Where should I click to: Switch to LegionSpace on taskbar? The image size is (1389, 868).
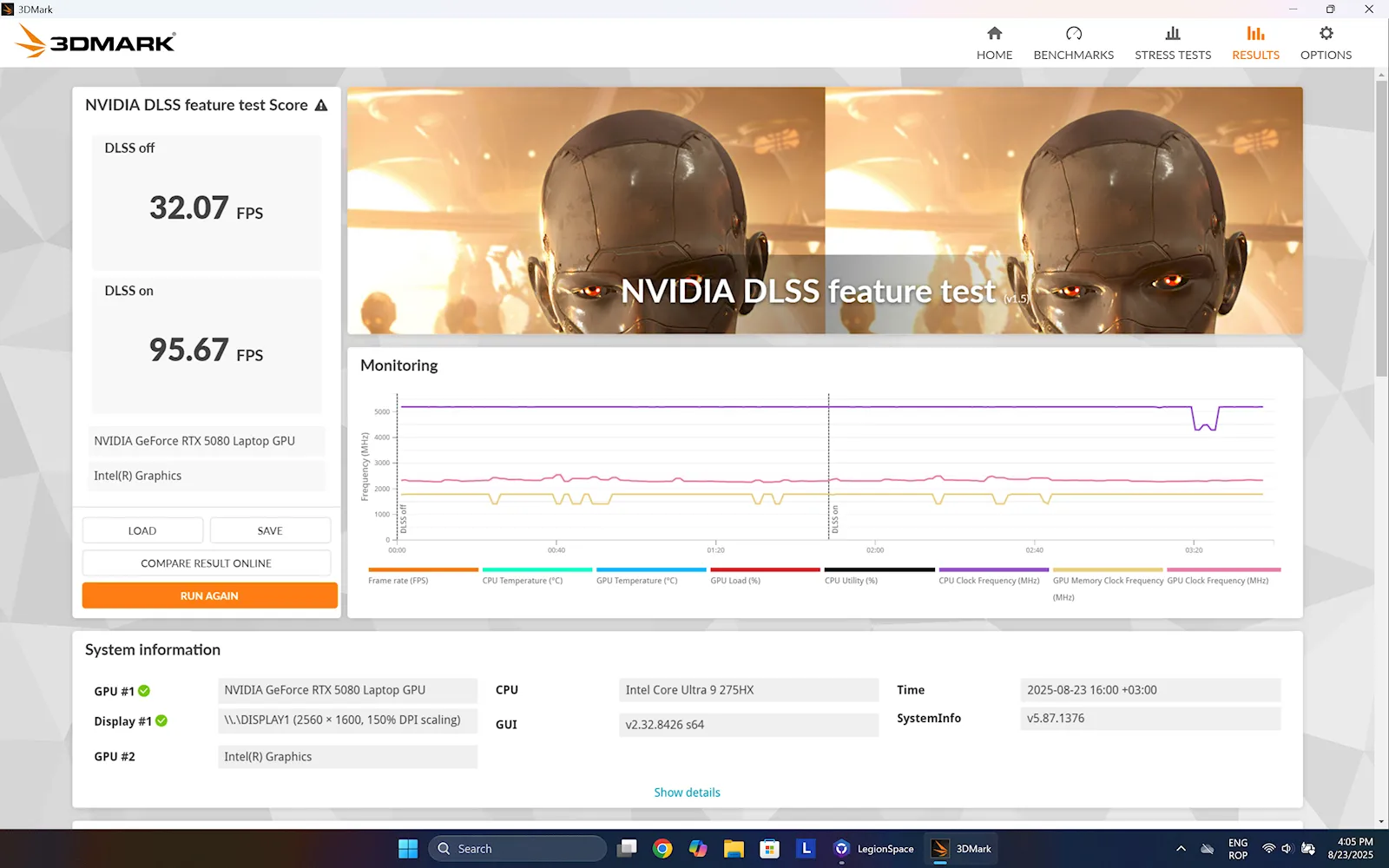pyautogui.click(x=873, y=848)
